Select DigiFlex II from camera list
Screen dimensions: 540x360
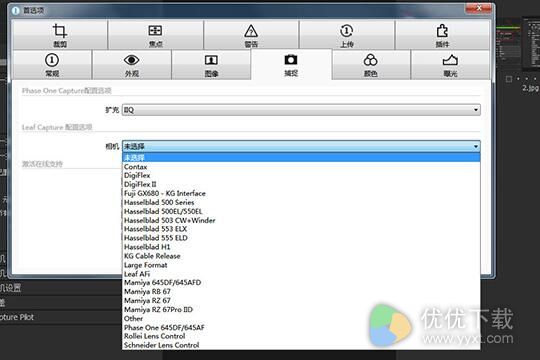click(301, 184)
